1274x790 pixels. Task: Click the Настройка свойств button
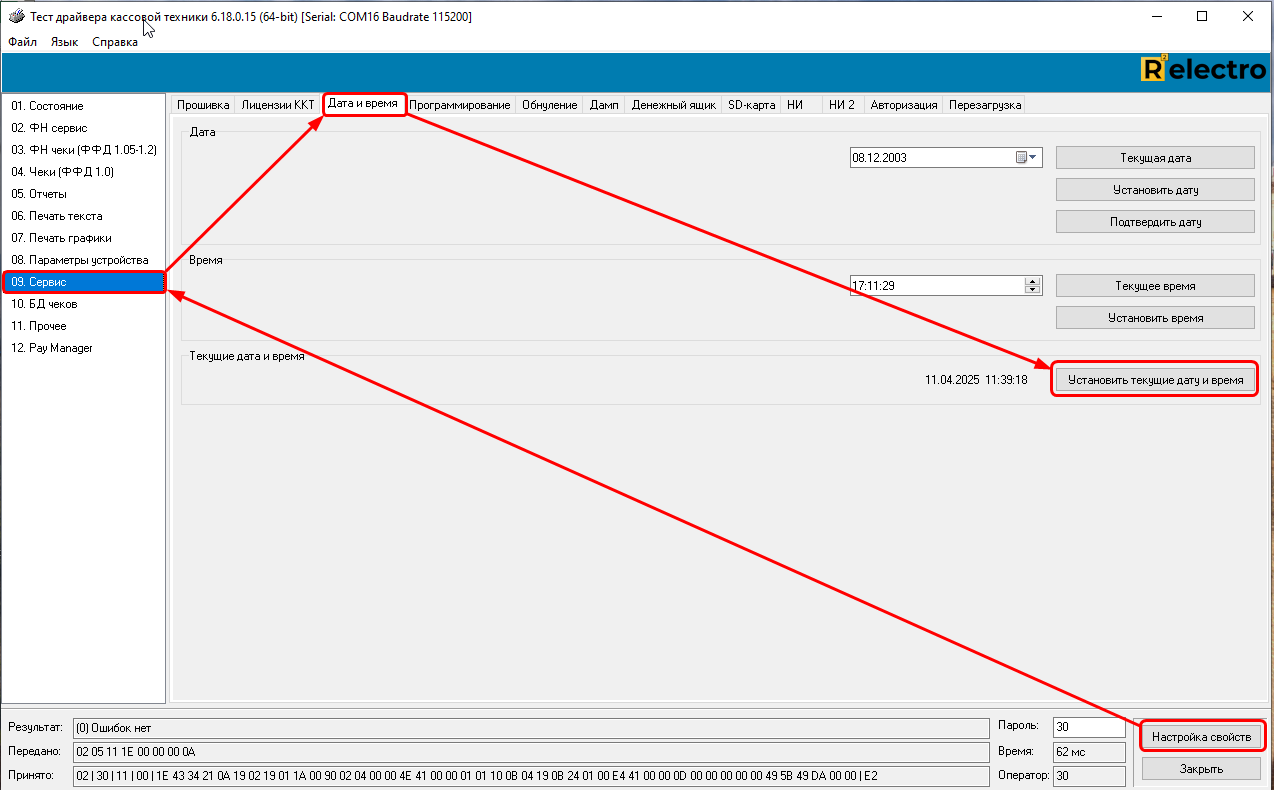click(x=1201, y=737)
